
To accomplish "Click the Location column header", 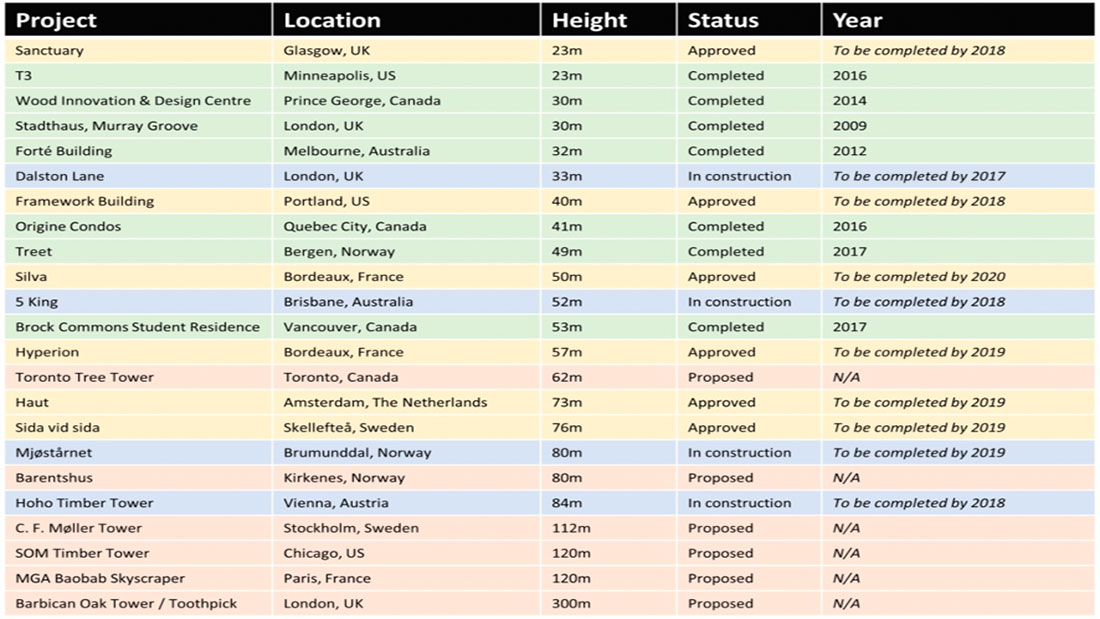I will 332,20.
